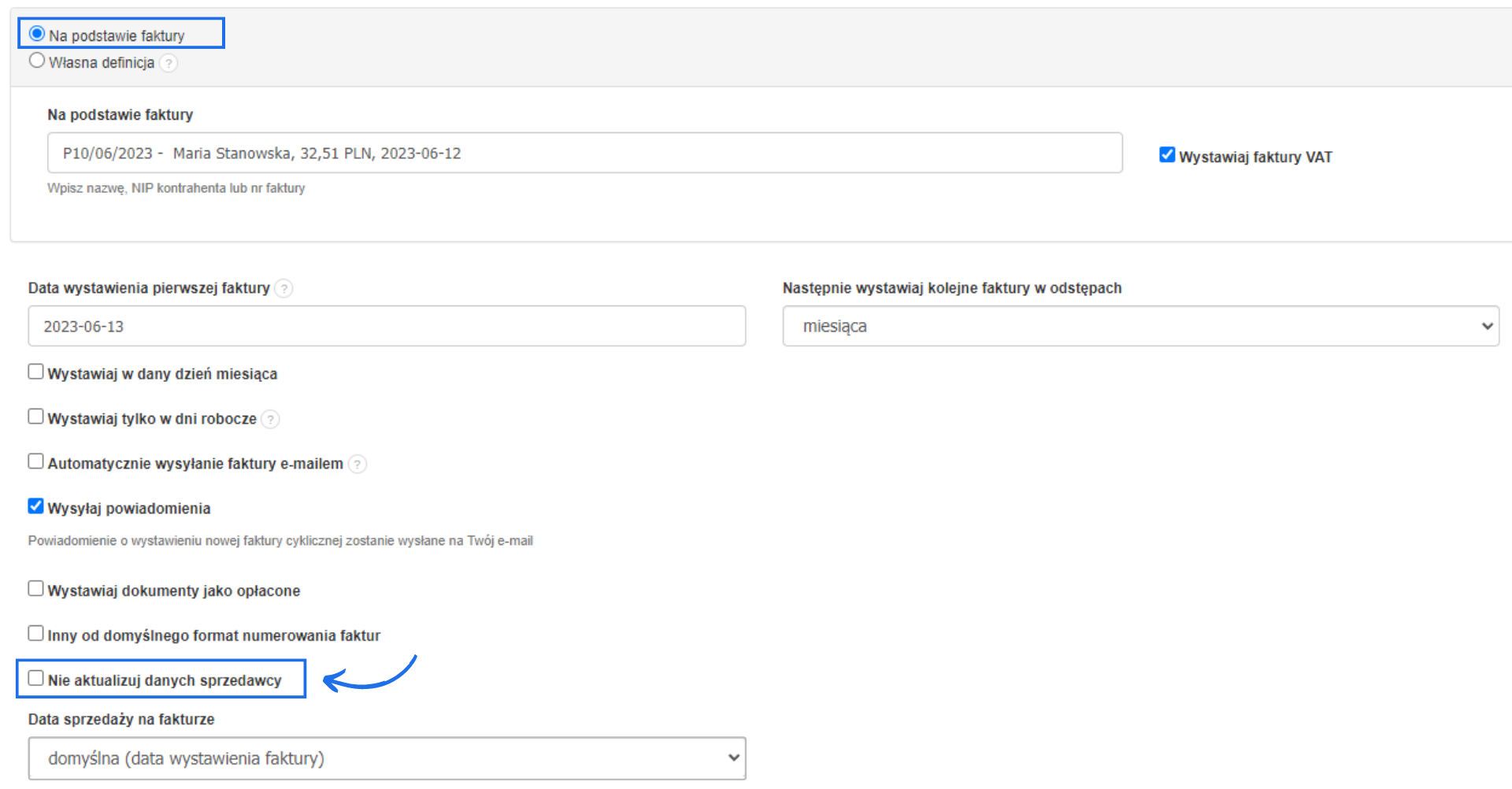Disable the Wysyłaj powiadomienia checkbox

[x=36, y=506]
